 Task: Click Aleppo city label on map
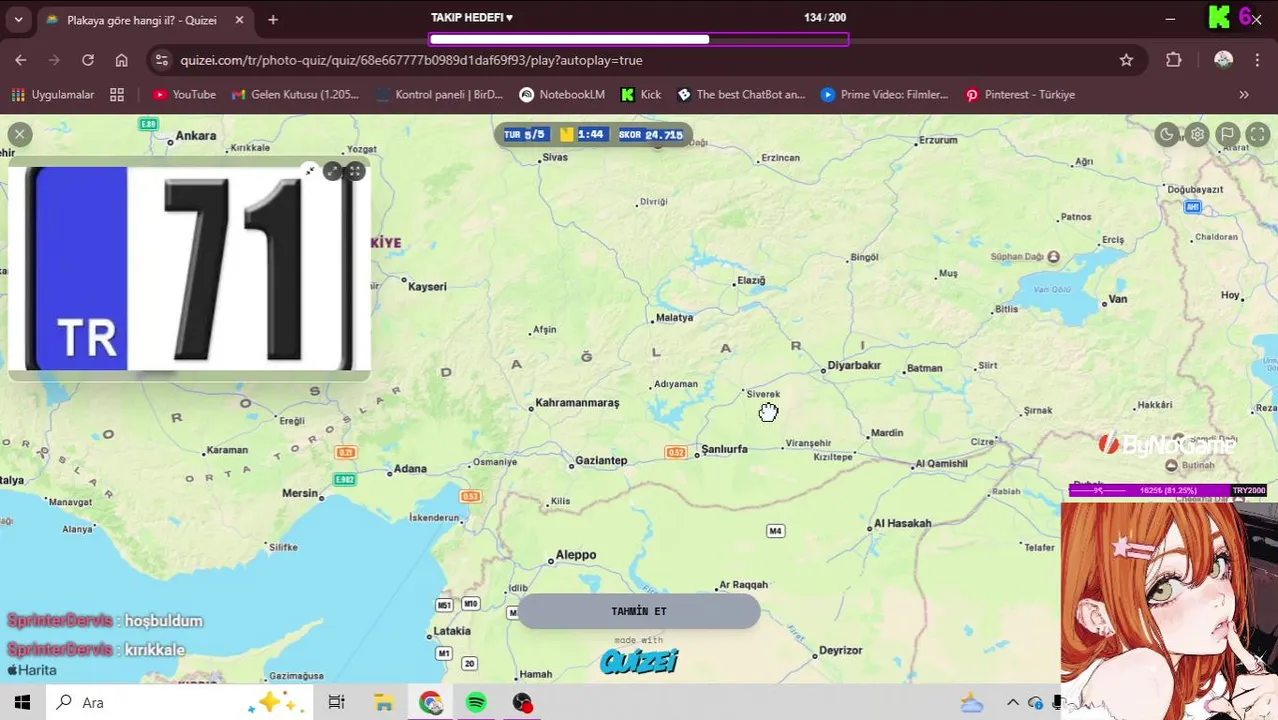point(576,555)
